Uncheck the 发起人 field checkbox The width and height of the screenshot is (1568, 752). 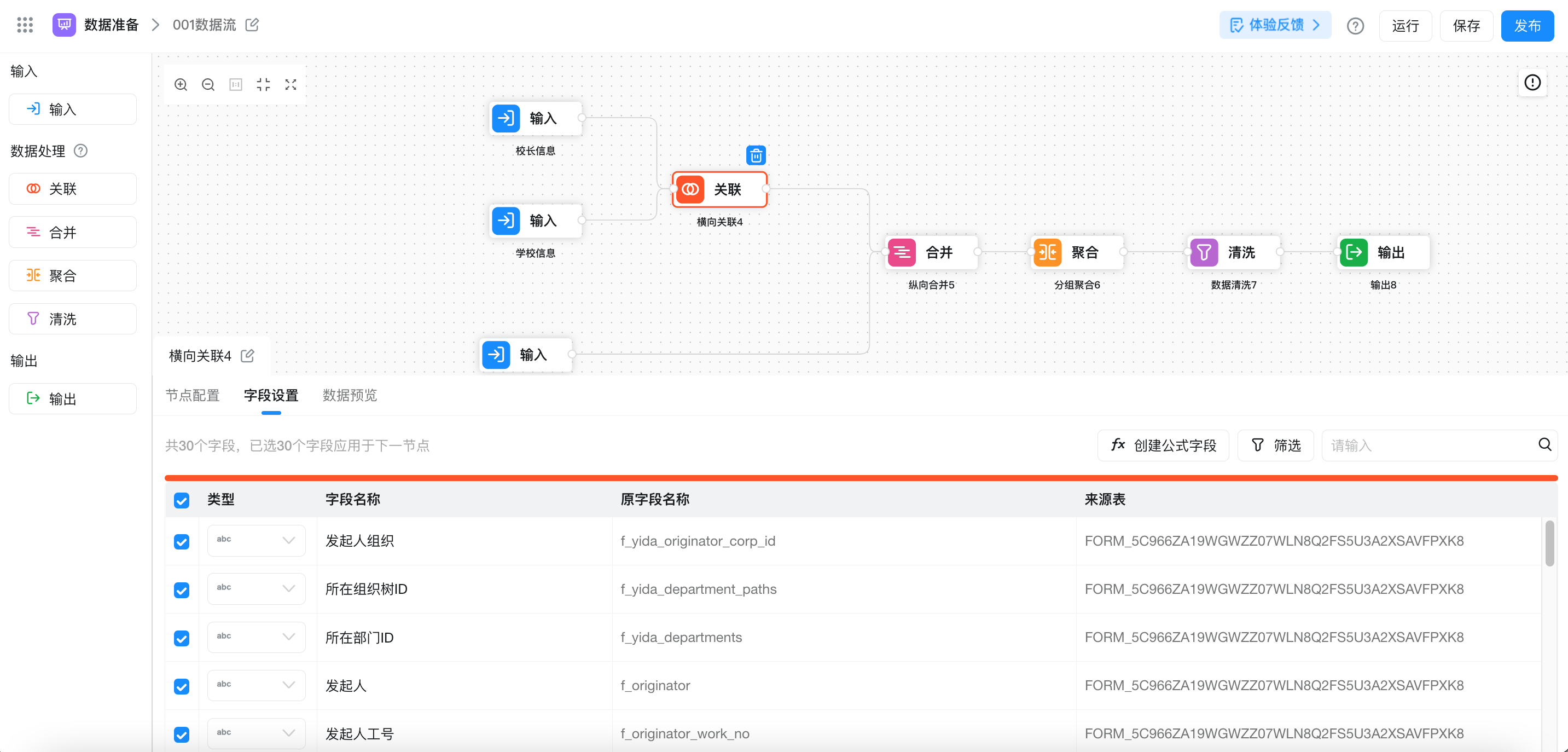click(x=182, y=686)
